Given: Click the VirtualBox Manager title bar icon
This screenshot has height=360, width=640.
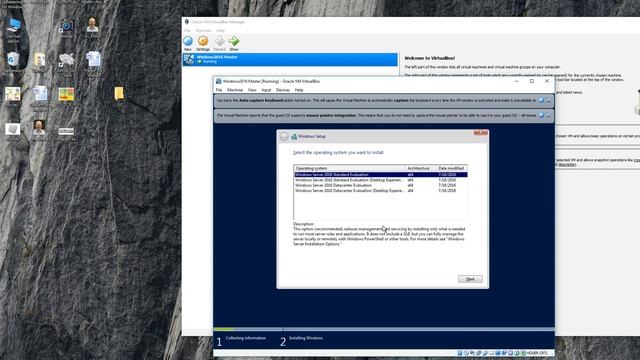Looking at the screenshot, I should pos(187,22).
